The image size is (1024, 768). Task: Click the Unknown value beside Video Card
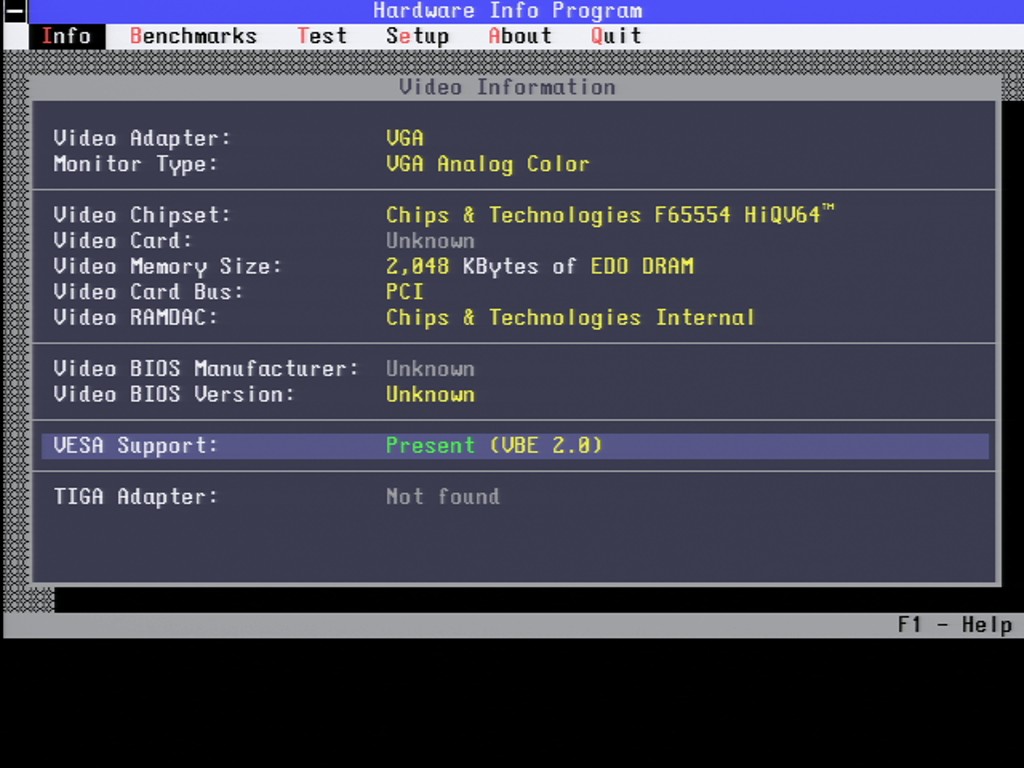[430, 241]
